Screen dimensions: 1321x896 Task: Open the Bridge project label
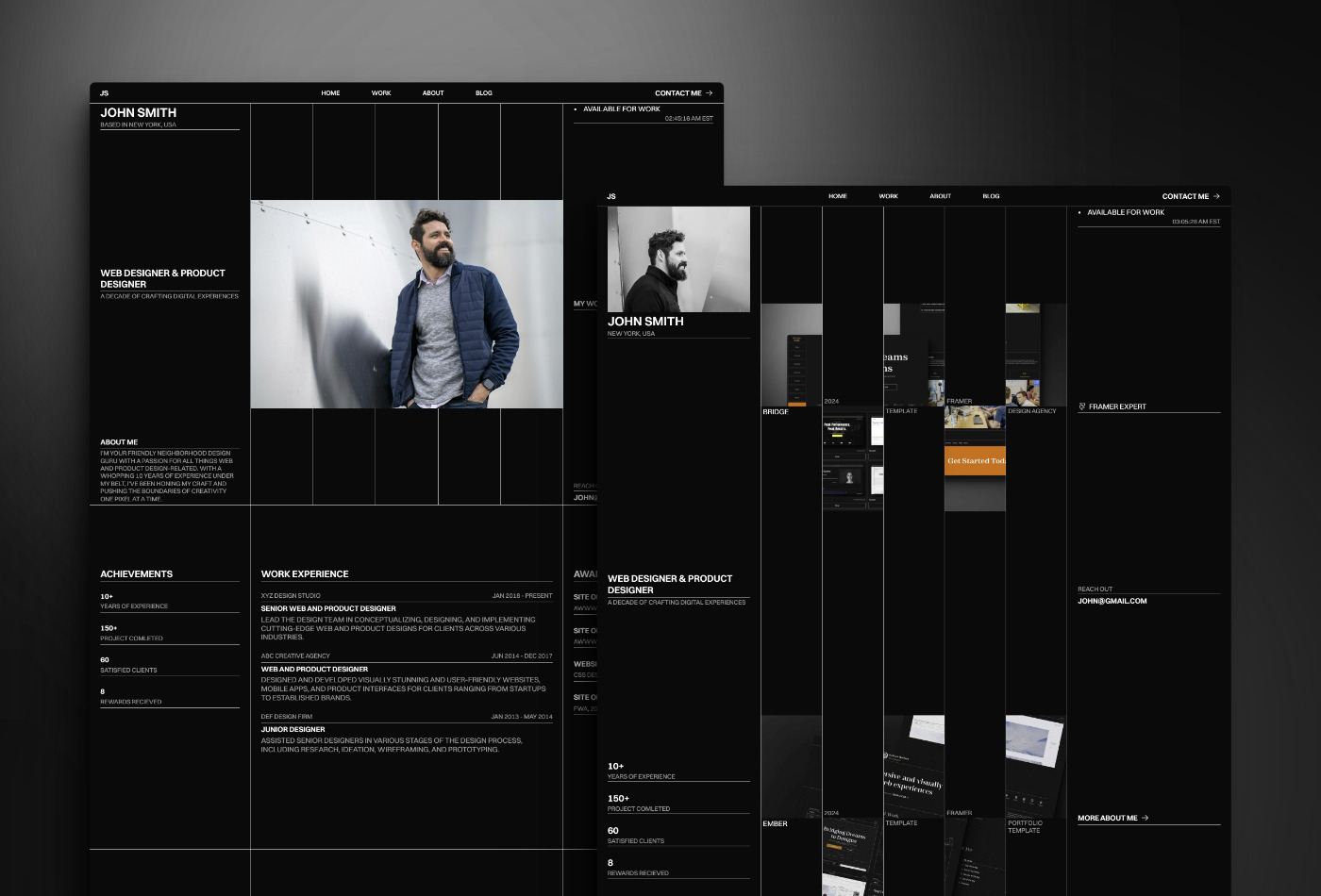[776, 412]
